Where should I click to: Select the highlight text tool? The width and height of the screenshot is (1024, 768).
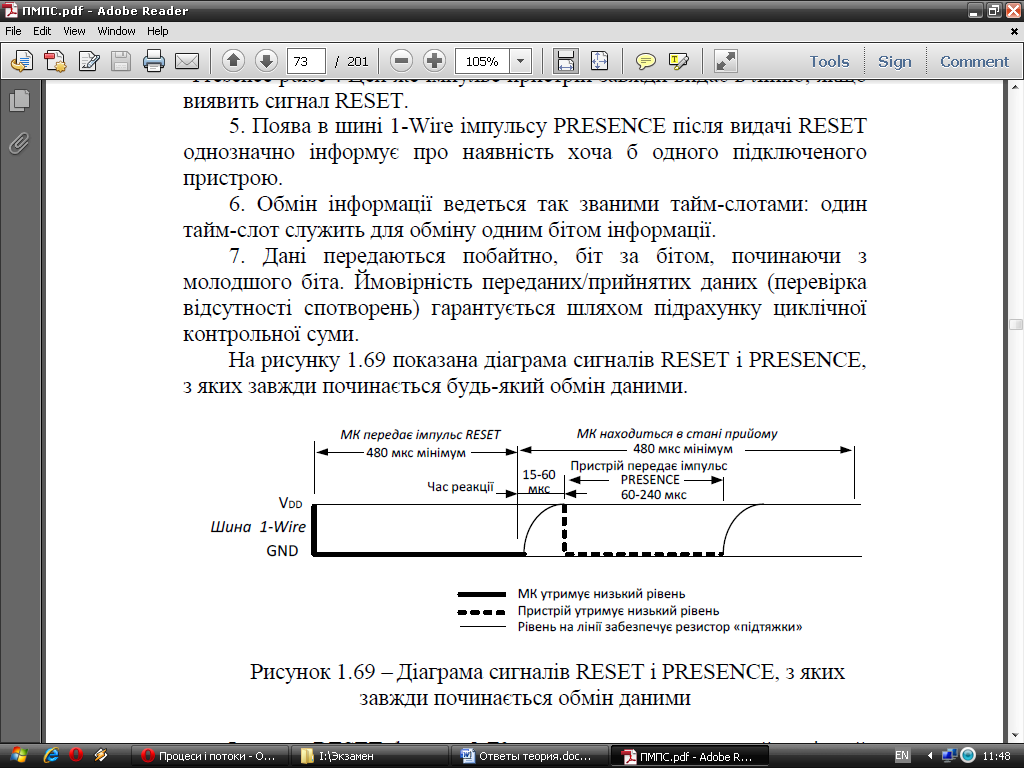click(679, 61)
